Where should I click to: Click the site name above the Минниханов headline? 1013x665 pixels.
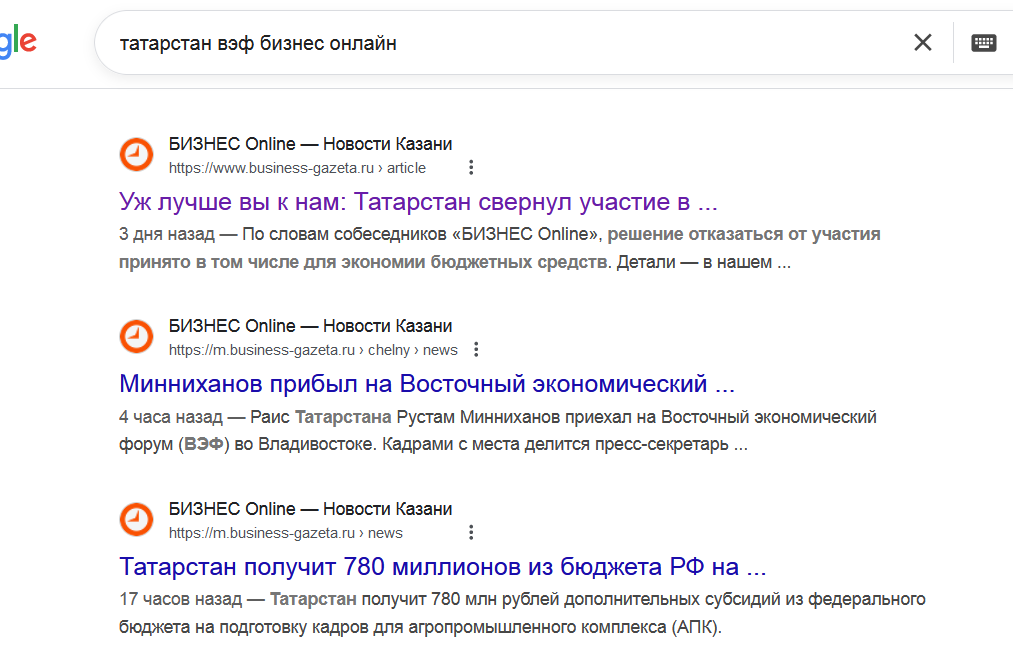pyautogui.click(x=310, y=326)
